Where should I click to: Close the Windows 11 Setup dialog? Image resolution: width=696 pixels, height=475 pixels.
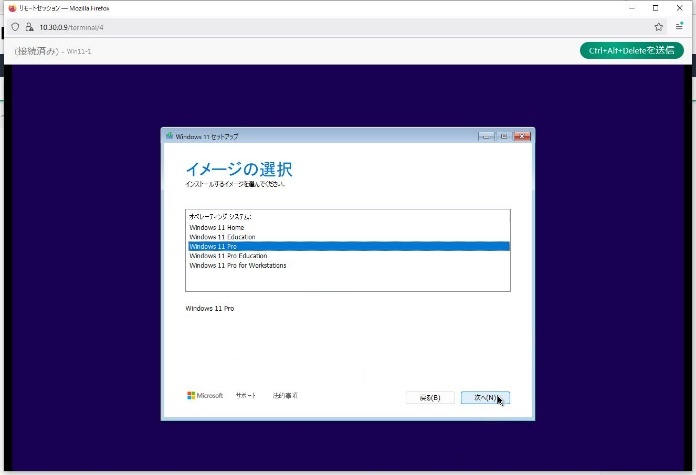click(x=521, y=136)
